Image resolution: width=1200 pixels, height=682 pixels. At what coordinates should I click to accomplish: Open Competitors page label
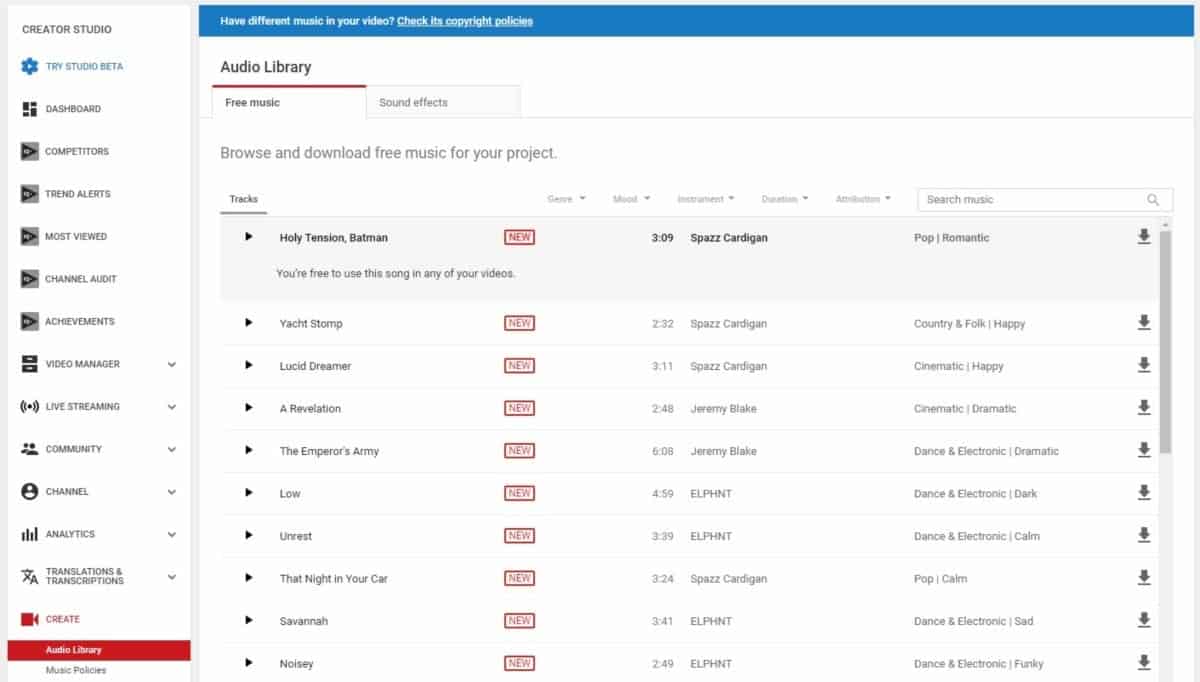[77, 151]
